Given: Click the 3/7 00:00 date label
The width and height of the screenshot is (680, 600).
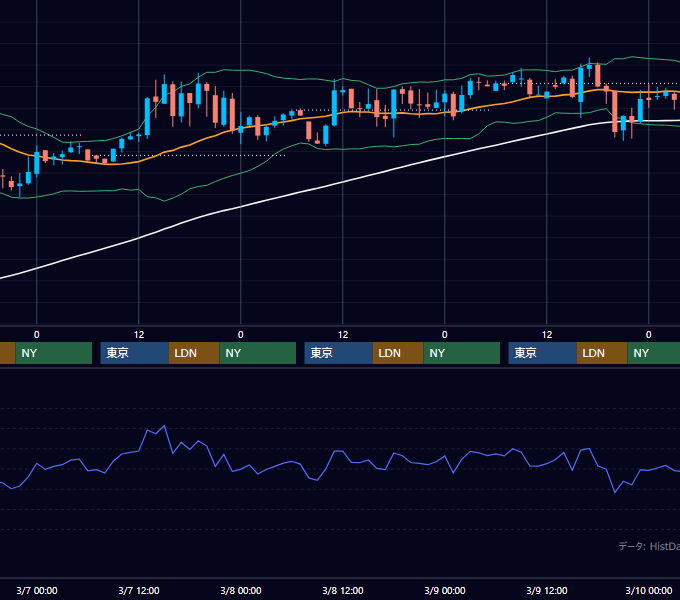Looking at the screenshot, I should pos(37,590).
